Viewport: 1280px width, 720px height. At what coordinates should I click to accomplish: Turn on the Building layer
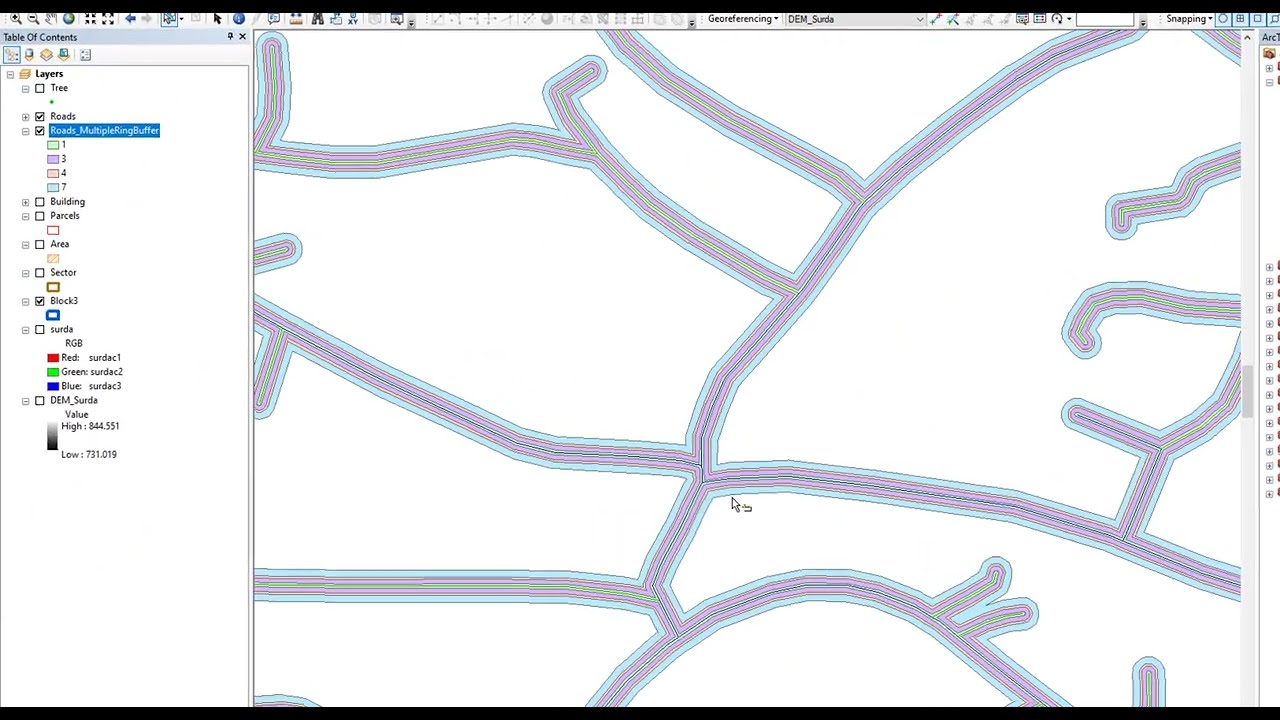click(40, 202)
